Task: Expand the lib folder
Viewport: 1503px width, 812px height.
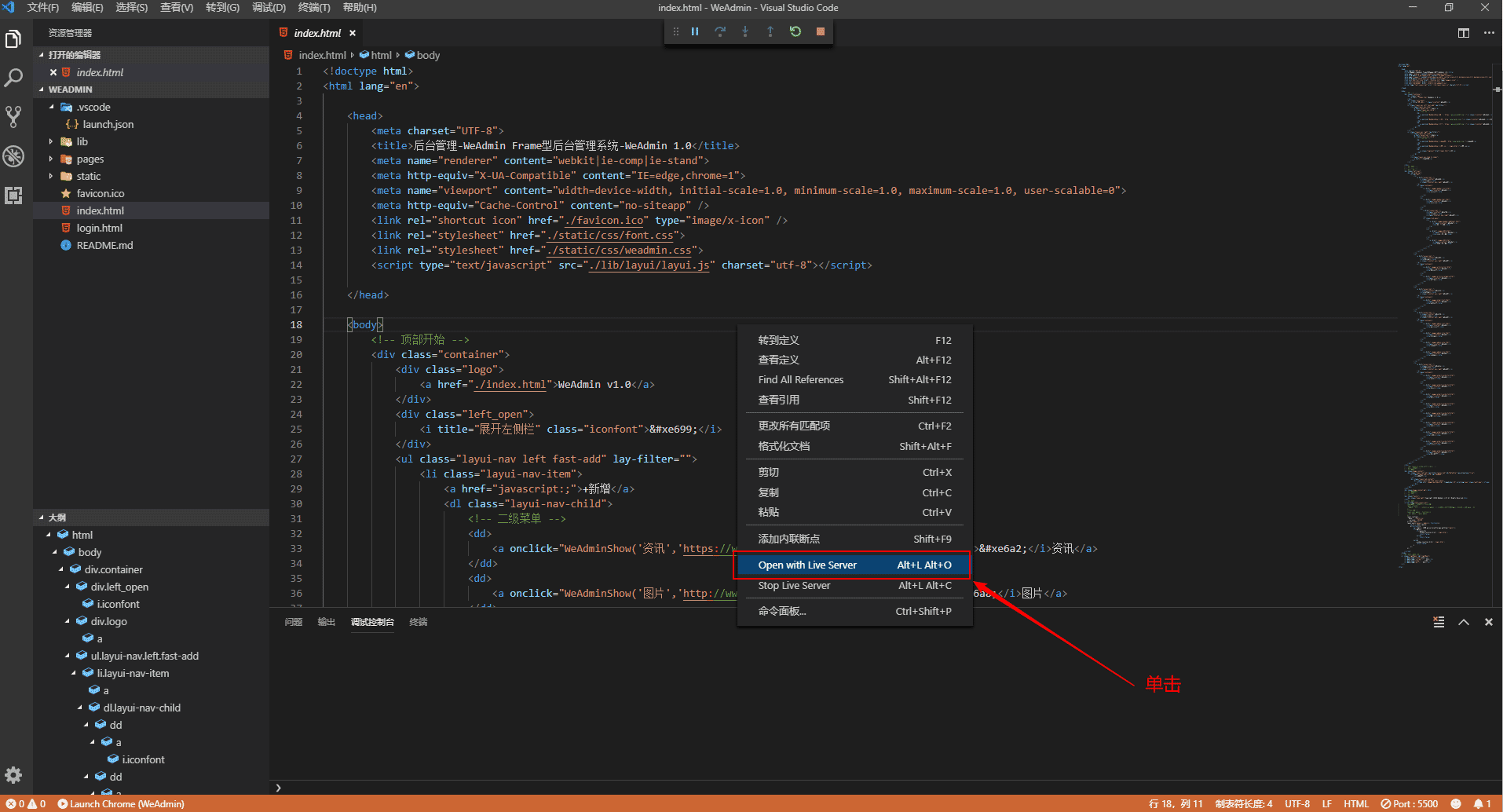Action: pyautogui.click(x=82, y=141)
